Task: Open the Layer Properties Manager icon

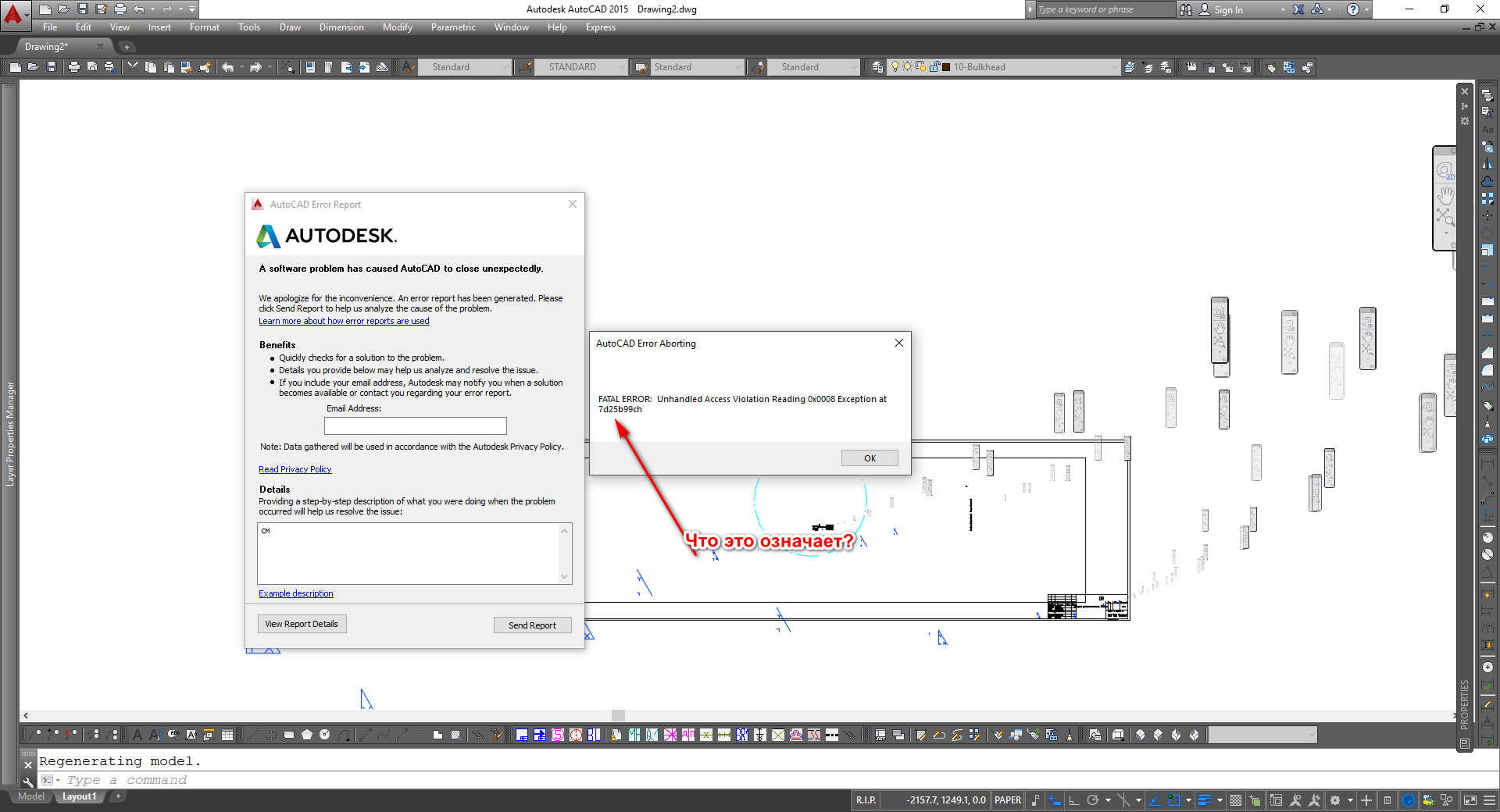Action: (877, 67)
